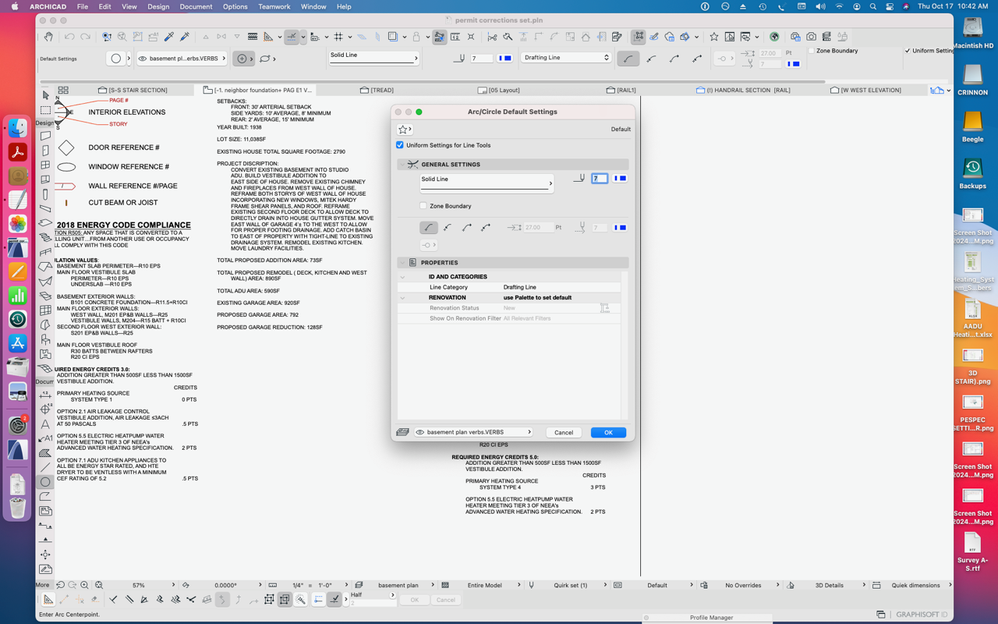Viewport: 998px width, 624px height.
Task: Select the Pan hand tool in toolbar
Action: click(48, 37)
